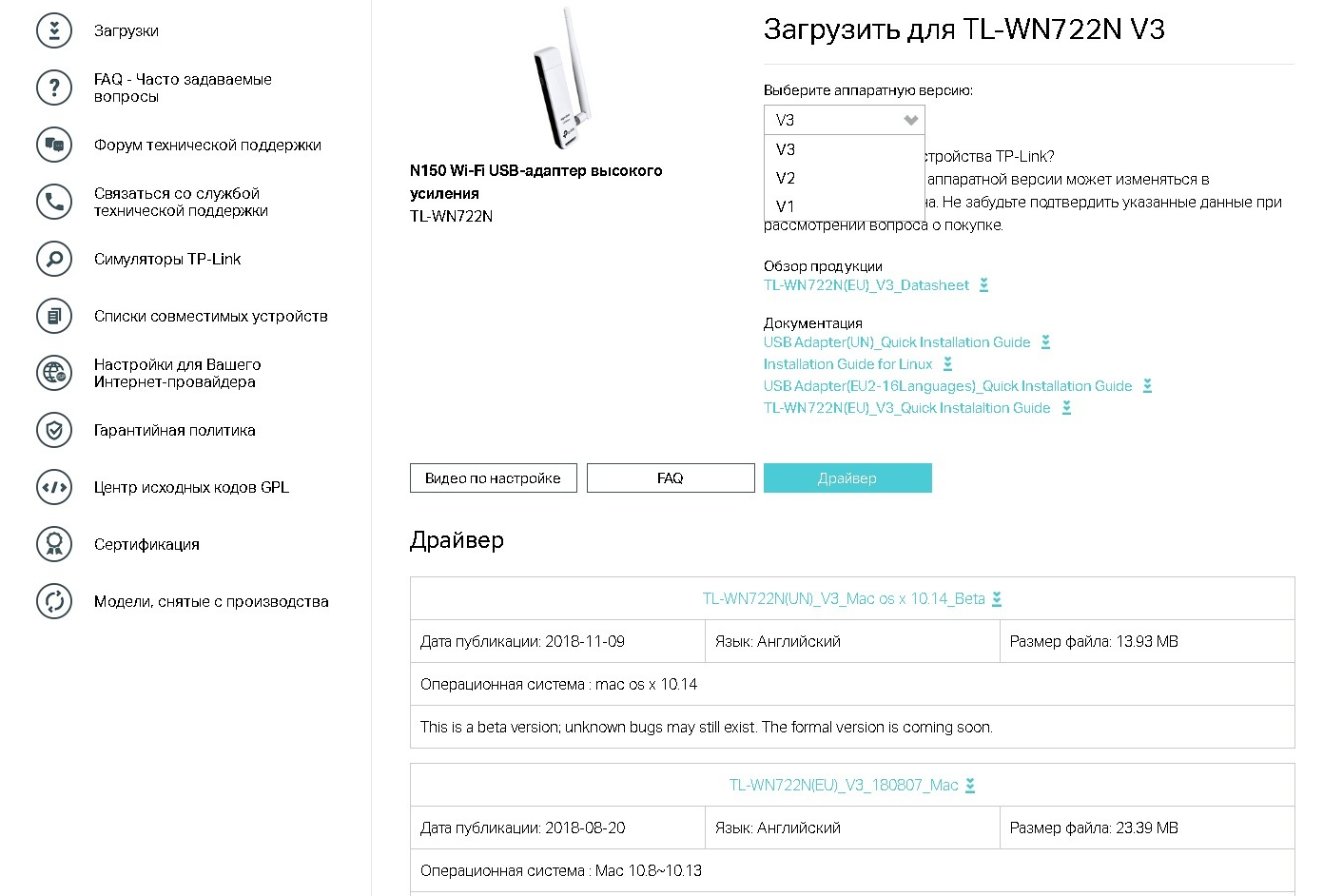Select V2 from hardware version list
This screenshot has height=896, width=1343.
[x=786, y=178]
